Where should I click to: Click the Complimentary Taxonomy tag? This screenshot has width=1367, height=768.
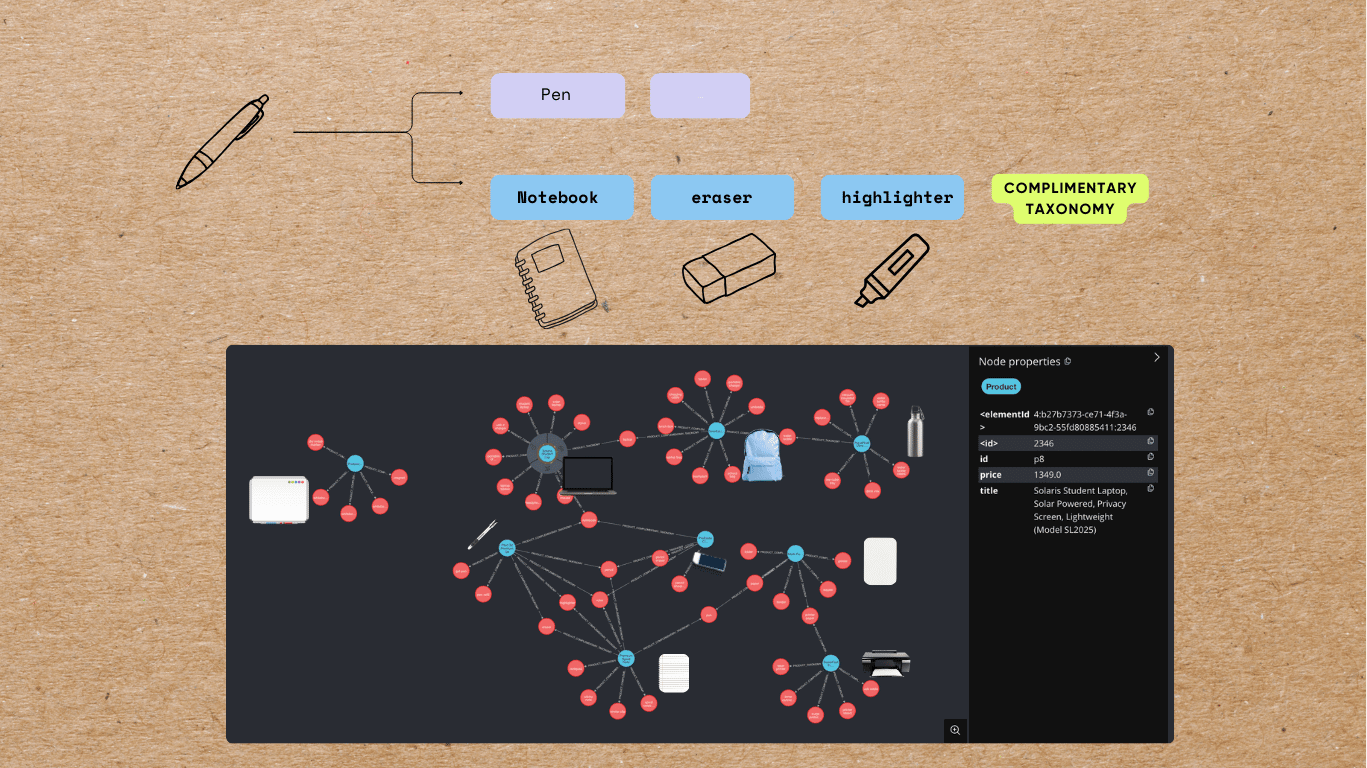(1069, 199)
